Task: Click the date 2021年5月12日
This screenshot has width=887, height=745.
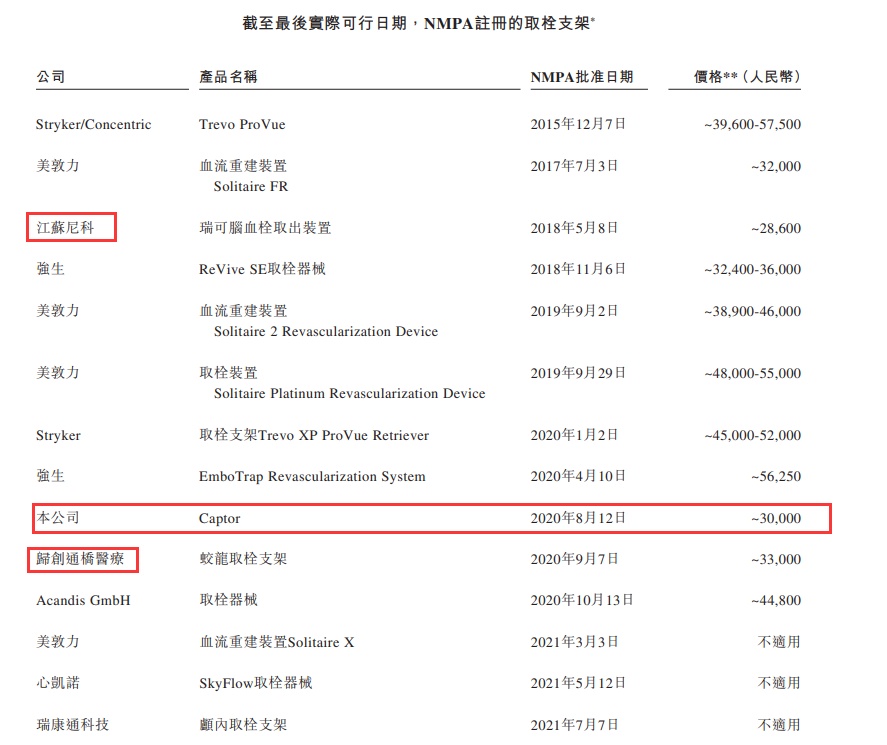Action: tap(578, 683)
